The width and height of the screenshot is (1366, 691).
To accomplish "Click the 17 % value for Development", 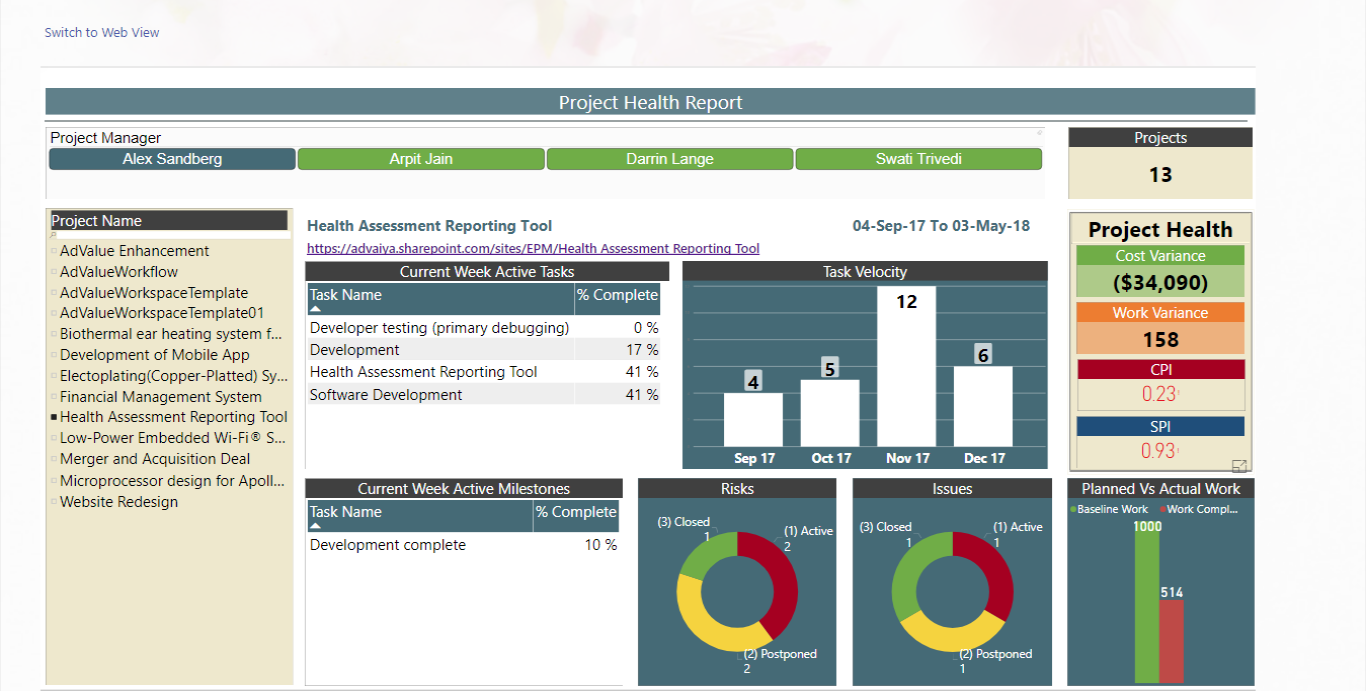I will pos(642,350).
